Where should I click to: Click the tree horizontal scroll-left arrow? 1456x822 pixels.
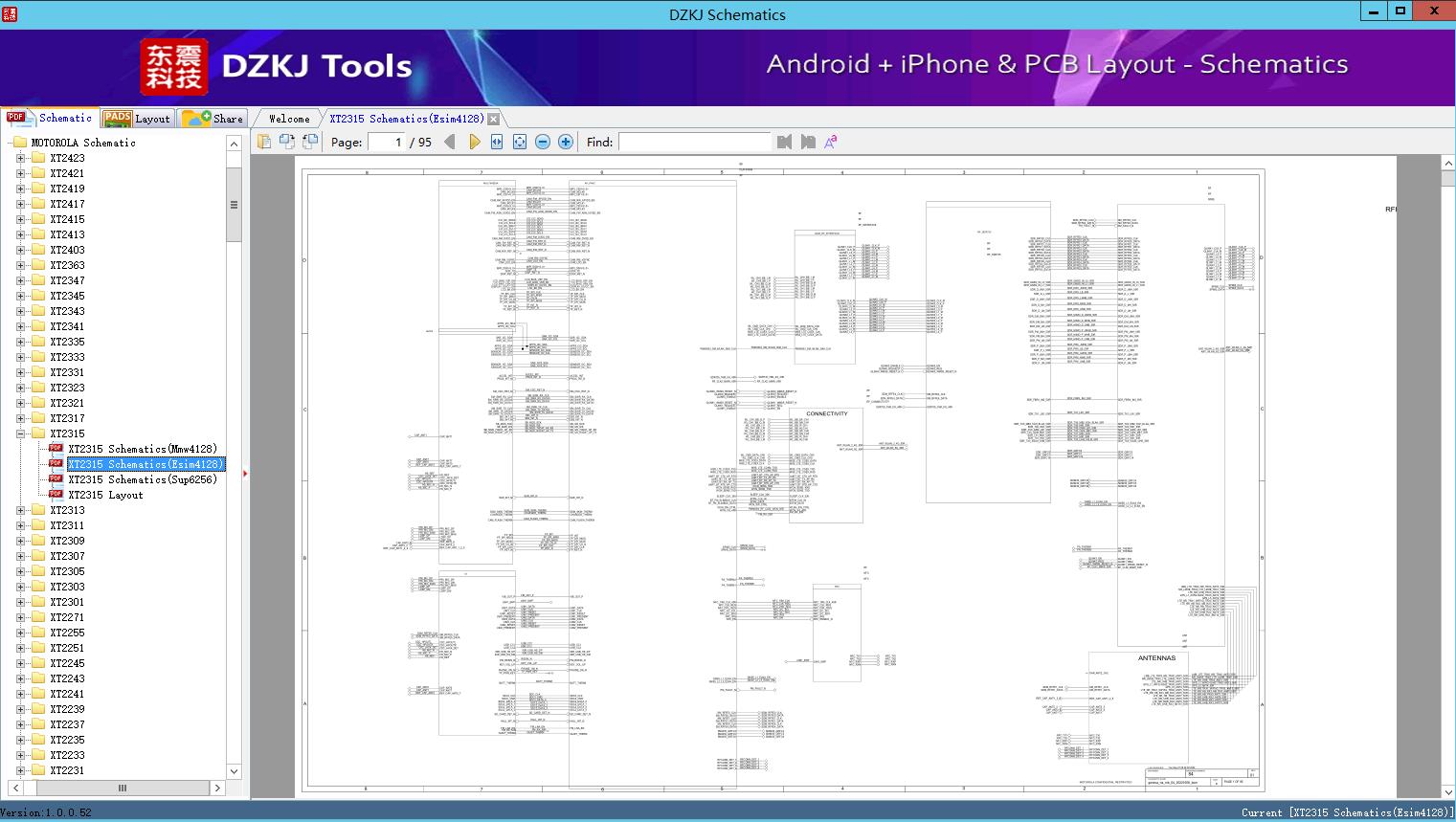coord(15,789)
